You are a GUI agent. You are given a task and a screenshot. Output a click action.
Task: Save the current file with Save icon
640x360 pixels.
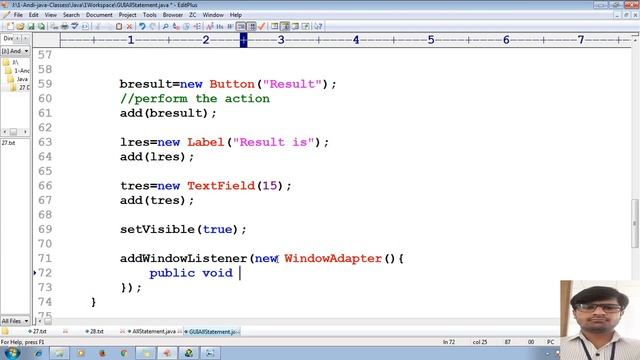pos(31,27)
